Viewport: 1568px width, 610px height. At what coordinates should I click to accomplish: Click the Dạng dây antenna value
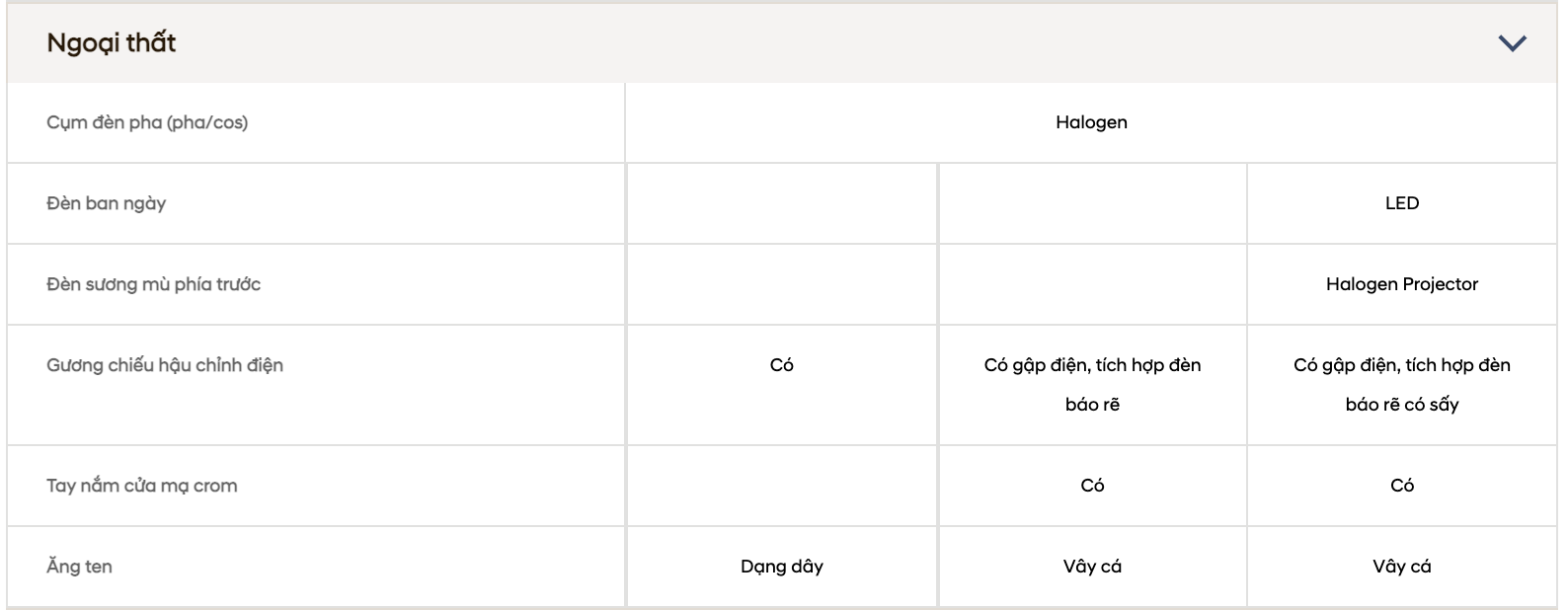point(781,567)
